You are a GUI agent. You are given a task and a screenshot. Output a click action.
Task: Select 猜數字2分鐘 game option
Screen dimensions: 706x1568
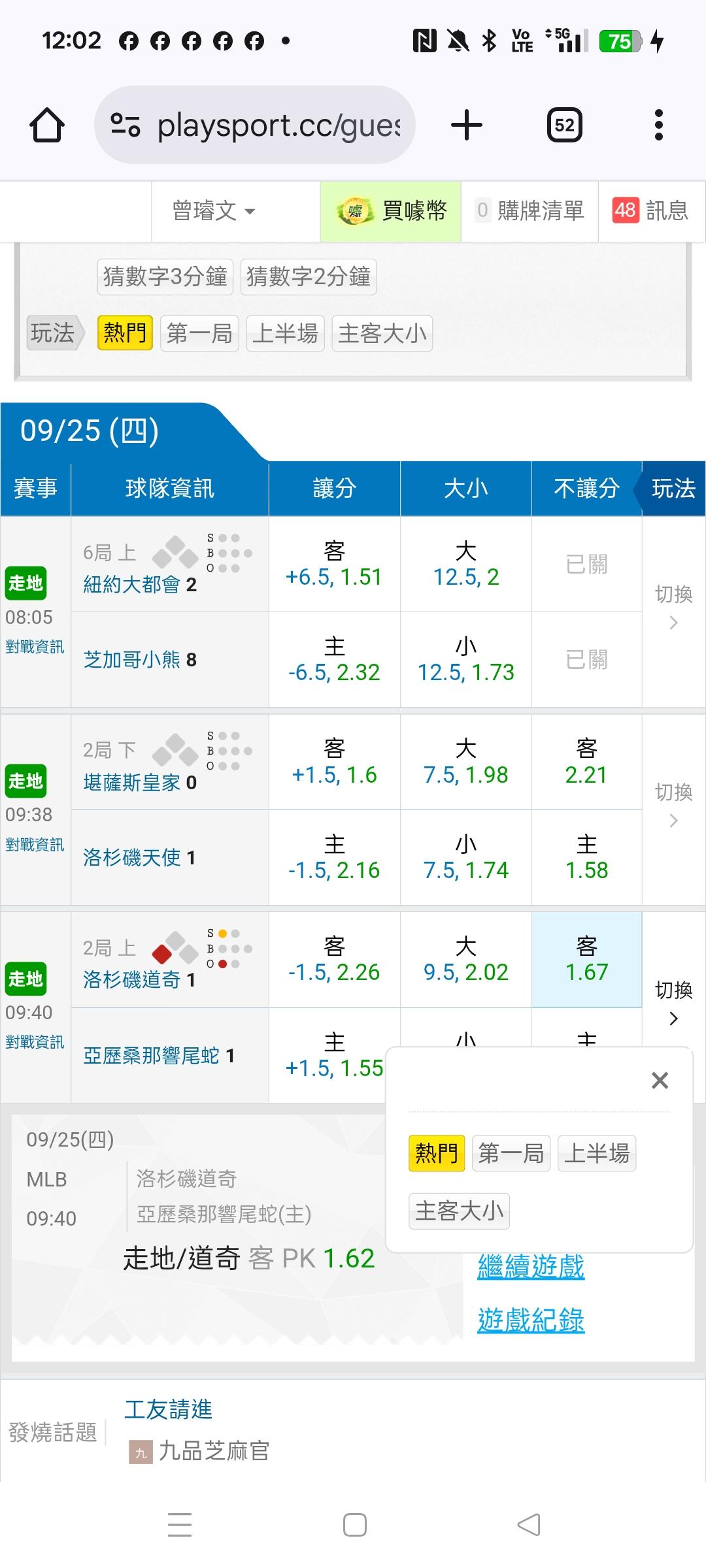[x=309, y=276]
